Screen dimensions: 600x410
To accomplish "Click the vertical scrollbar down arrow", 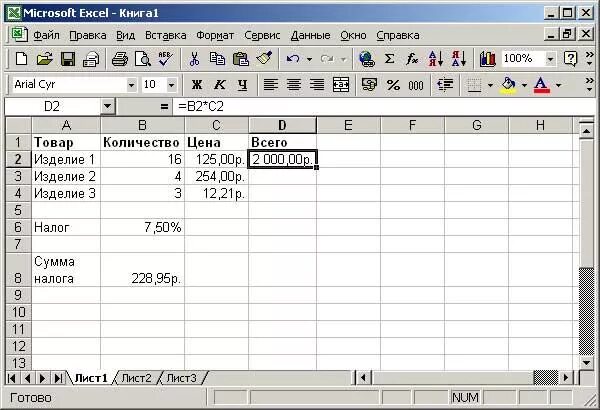I will click(x=586, y=363).
